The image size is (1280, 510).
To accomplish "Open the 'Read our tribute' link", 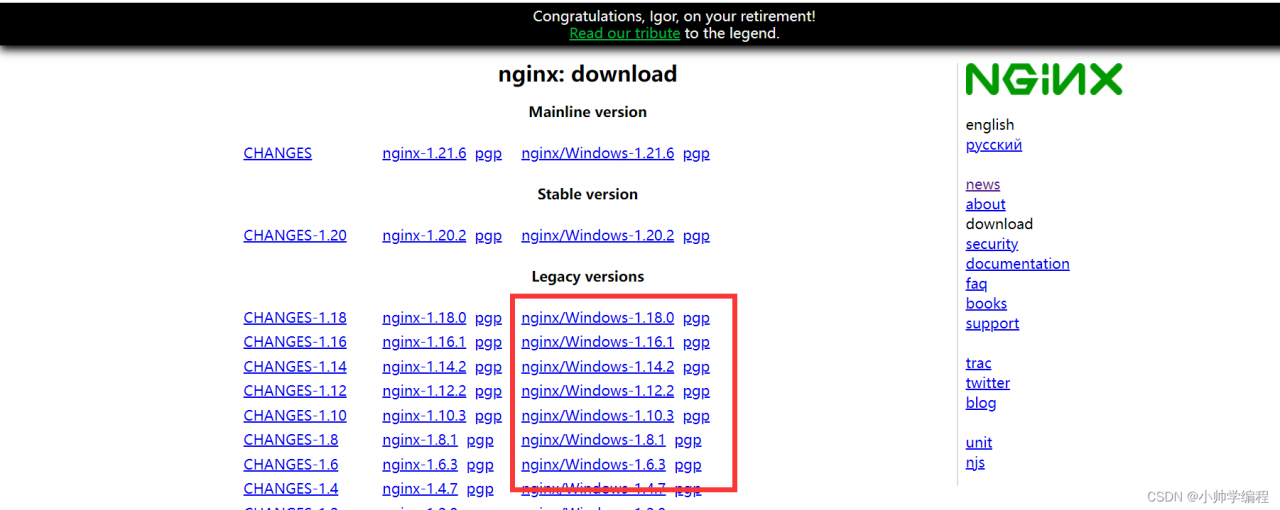I will click(625, 33).
